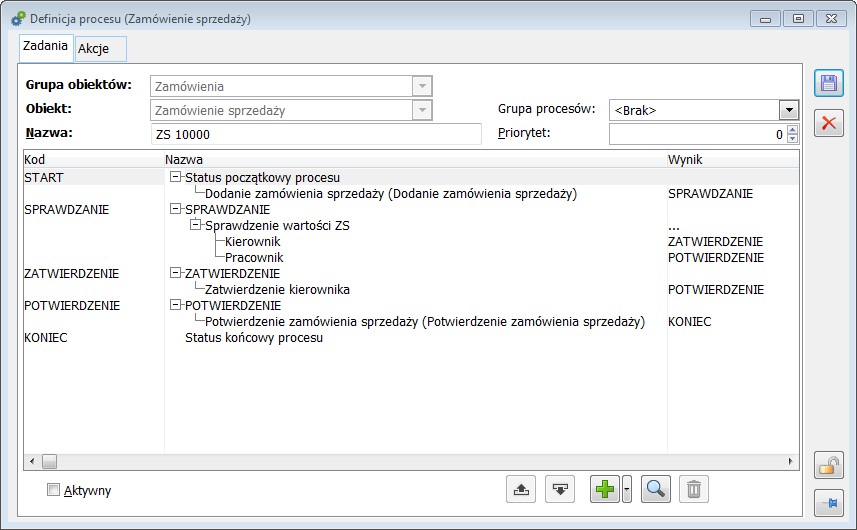Delete the selected item with the trash bin icon
This screenshot has width=857, height=530.
tap(694, 489)
